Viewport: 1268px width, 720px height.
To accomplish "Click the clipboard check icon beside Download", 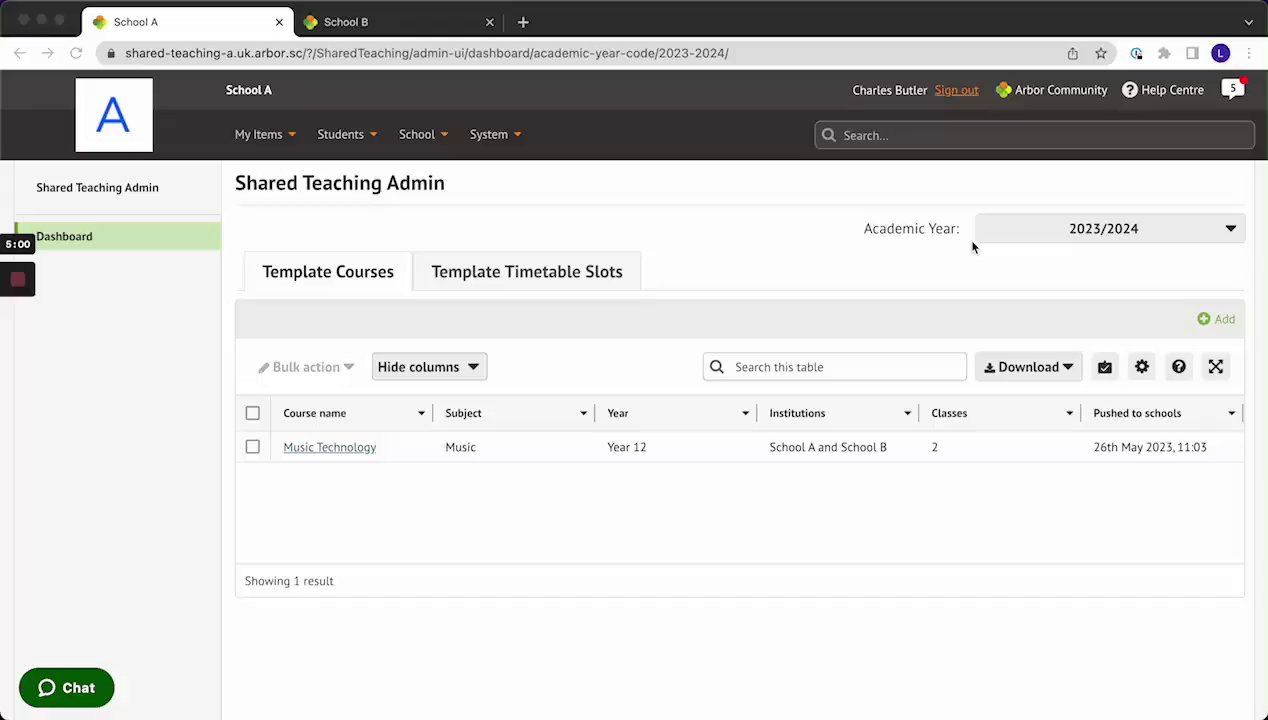I will (x=1105, y=367).
